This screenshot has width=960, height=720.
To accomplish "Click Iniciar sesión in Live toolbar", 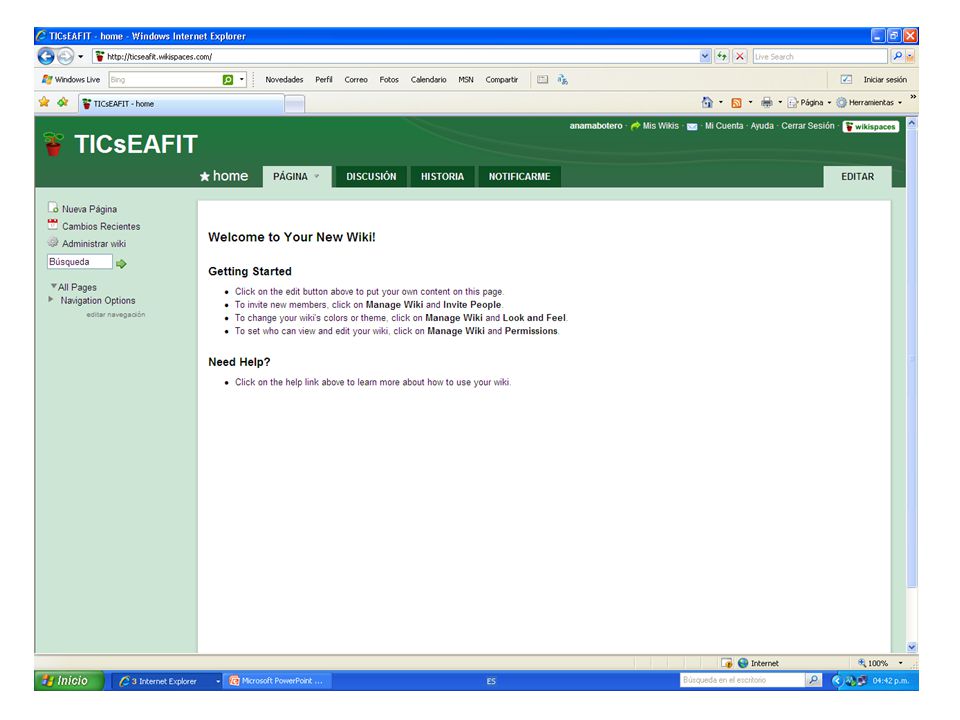I will pyautogui.click(x=885, y=80).
